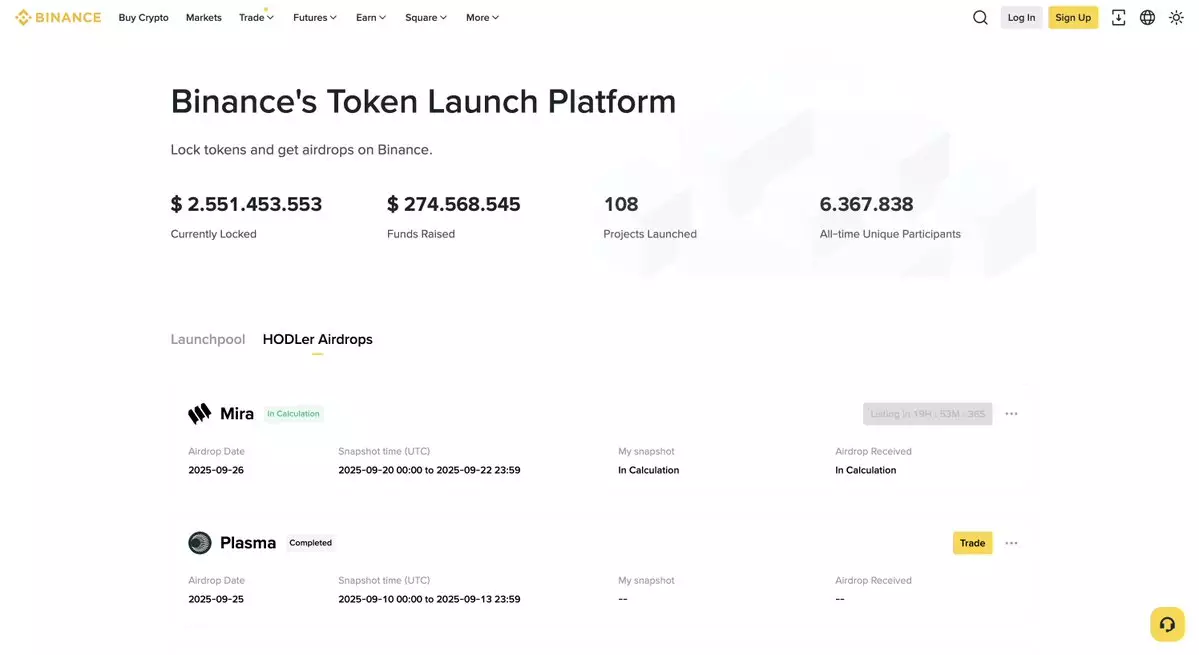The height and width of the screenshot is (655, 1199).
Task: Click the download app icon
Action: (x=1118, y=18)
